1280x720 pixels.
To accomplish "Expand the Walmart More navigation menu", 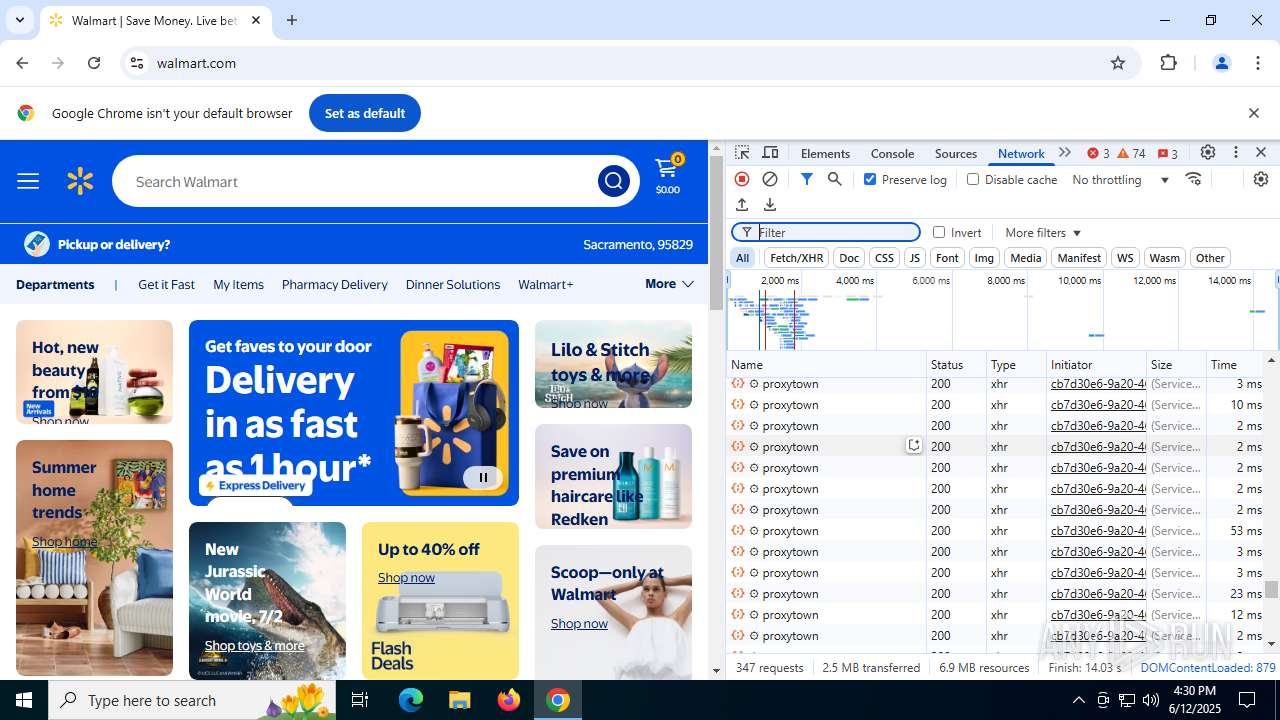I will [669, 284].
